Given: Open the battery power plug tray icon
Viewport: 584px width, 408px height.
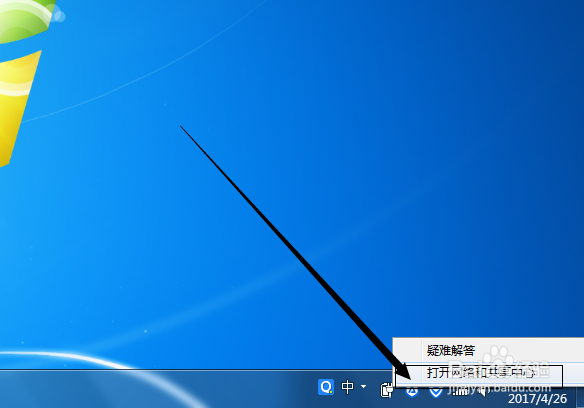Looking at the screenshot, I should click(x=387, y=390).
